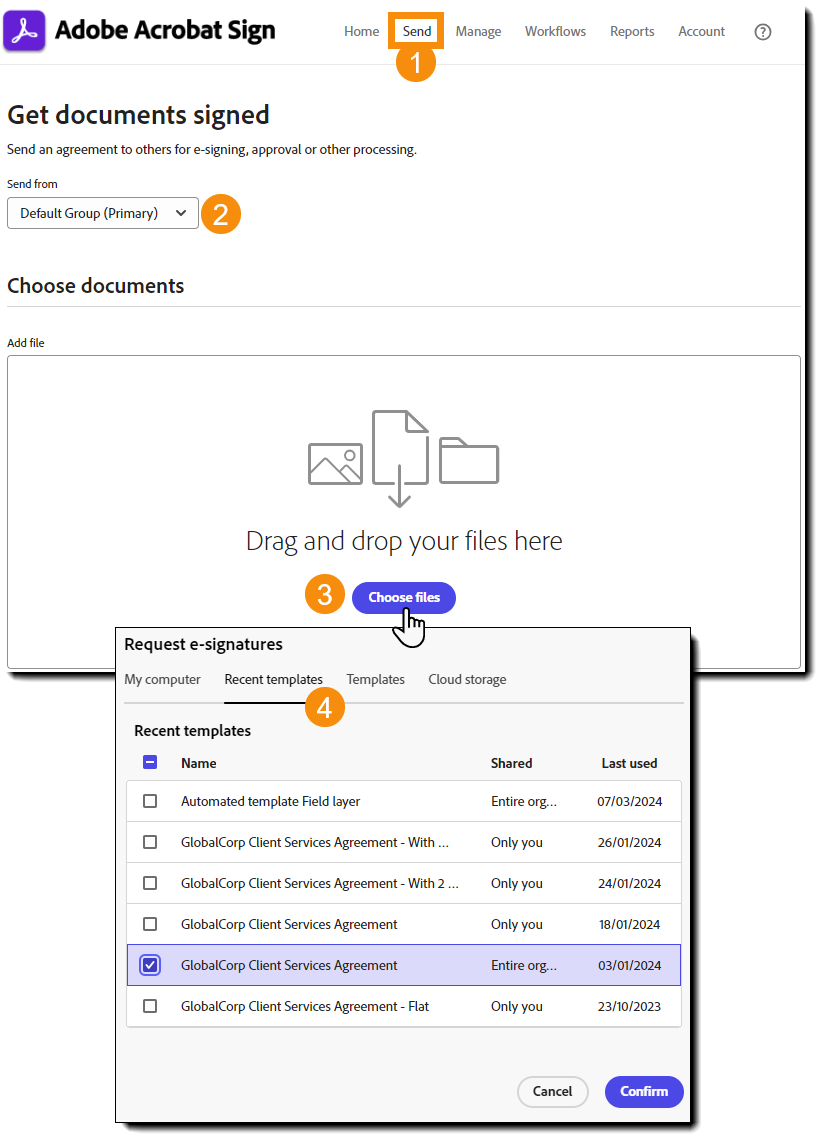Check the Automated template Field layer box
816x1134 pixels.
point(150,801)
